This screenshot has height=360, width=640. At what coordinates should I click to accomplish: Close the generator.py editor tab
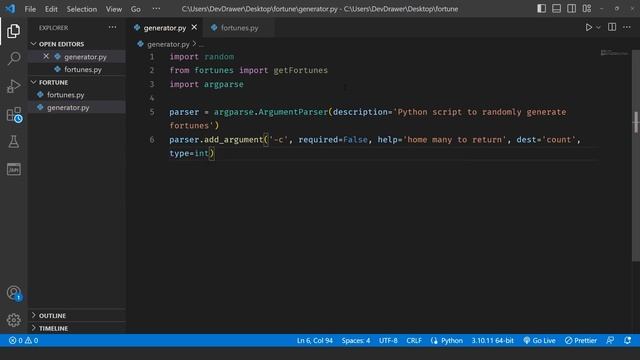[194, 27]
